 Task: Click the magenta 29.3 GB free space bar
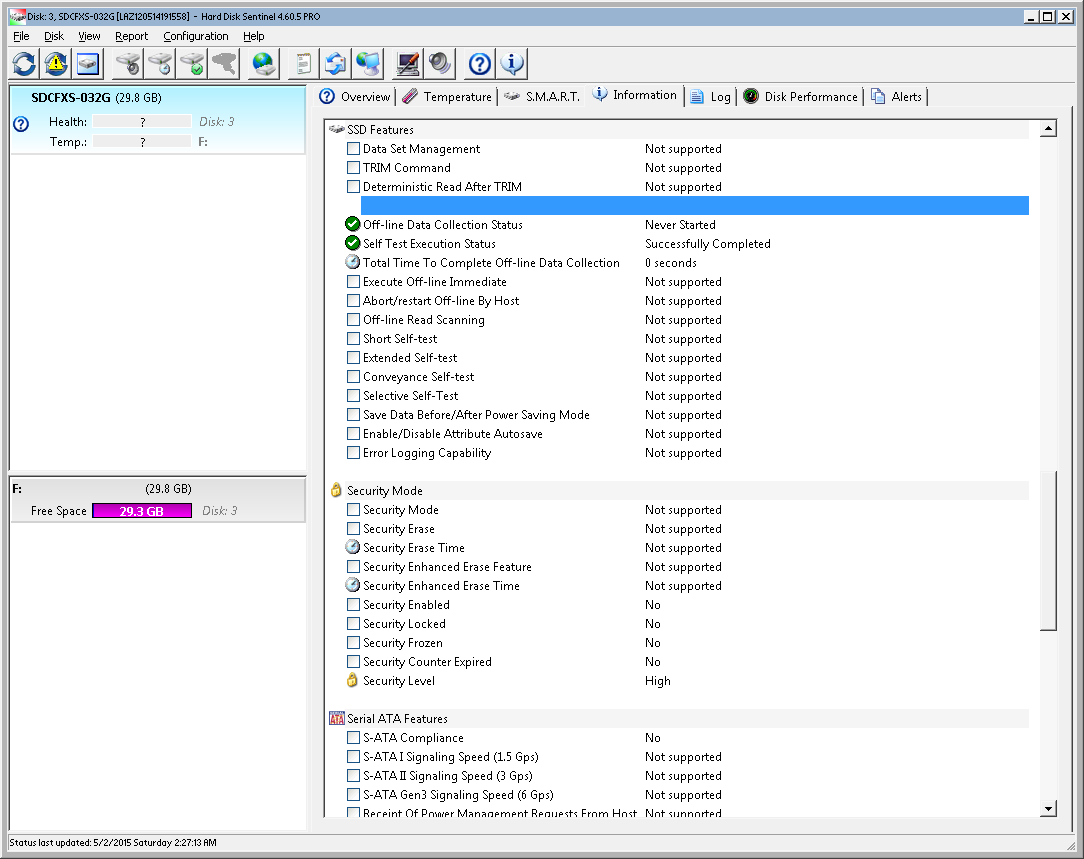(x=142, y=511)
